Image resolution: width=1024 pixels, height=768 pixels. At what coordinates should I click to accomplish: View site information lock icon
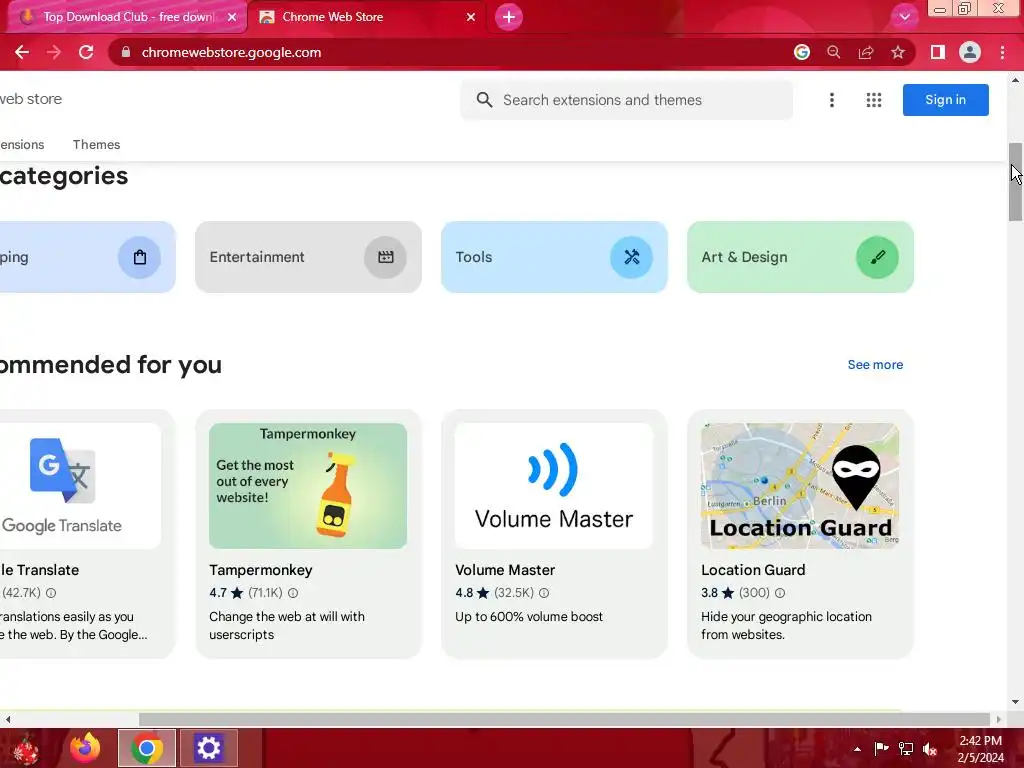click(126, 52)
